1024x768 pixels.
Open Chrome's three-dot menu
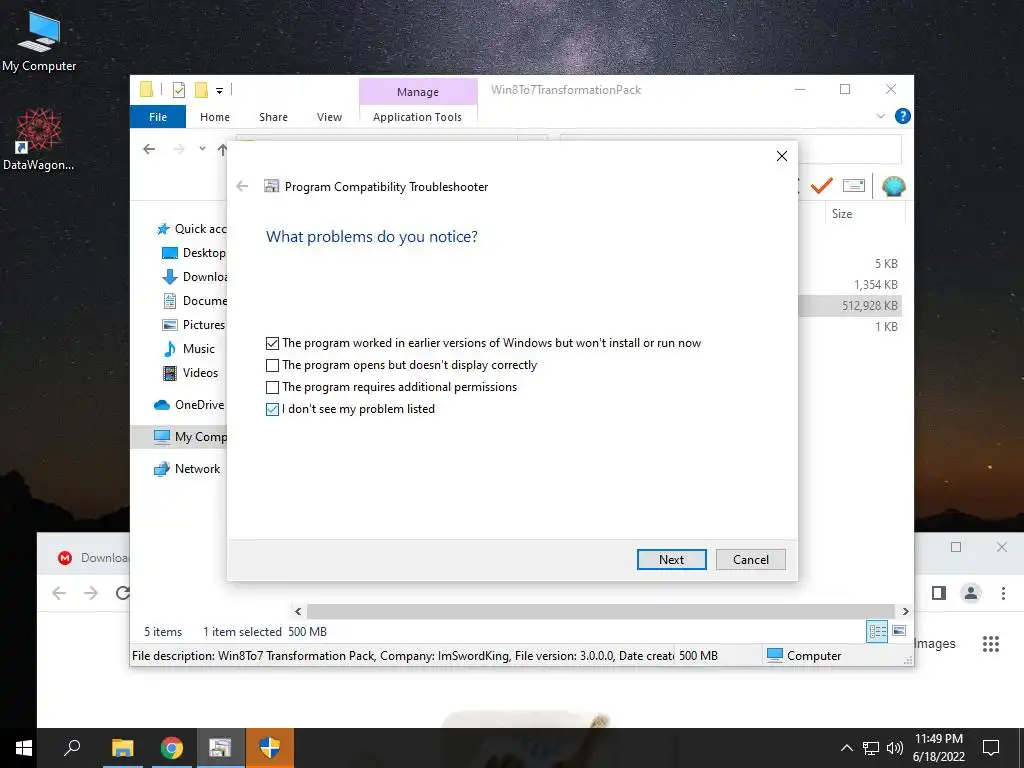tap(1003, 593)
